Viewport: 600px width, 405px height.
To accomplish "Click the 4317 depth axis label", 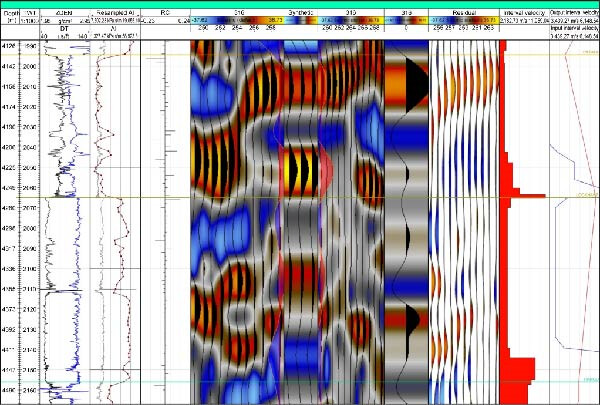I will pos(9,249).
